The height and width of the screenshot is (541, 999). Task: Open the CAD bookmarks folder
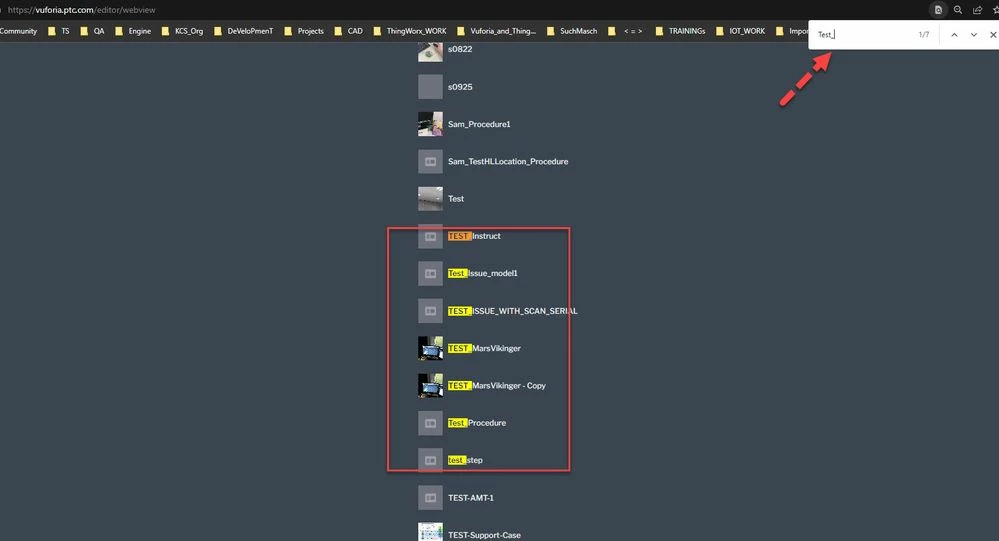[x=349, y=31]
